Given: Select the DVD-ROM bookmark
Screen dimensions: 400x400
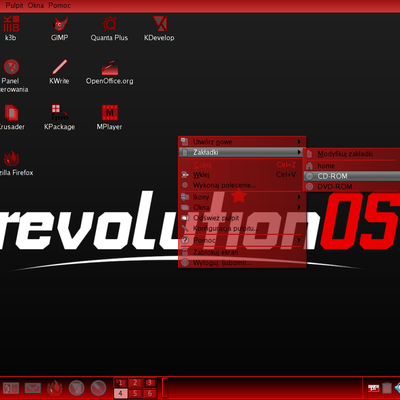Looking at the screenshot, I should 352,187.
